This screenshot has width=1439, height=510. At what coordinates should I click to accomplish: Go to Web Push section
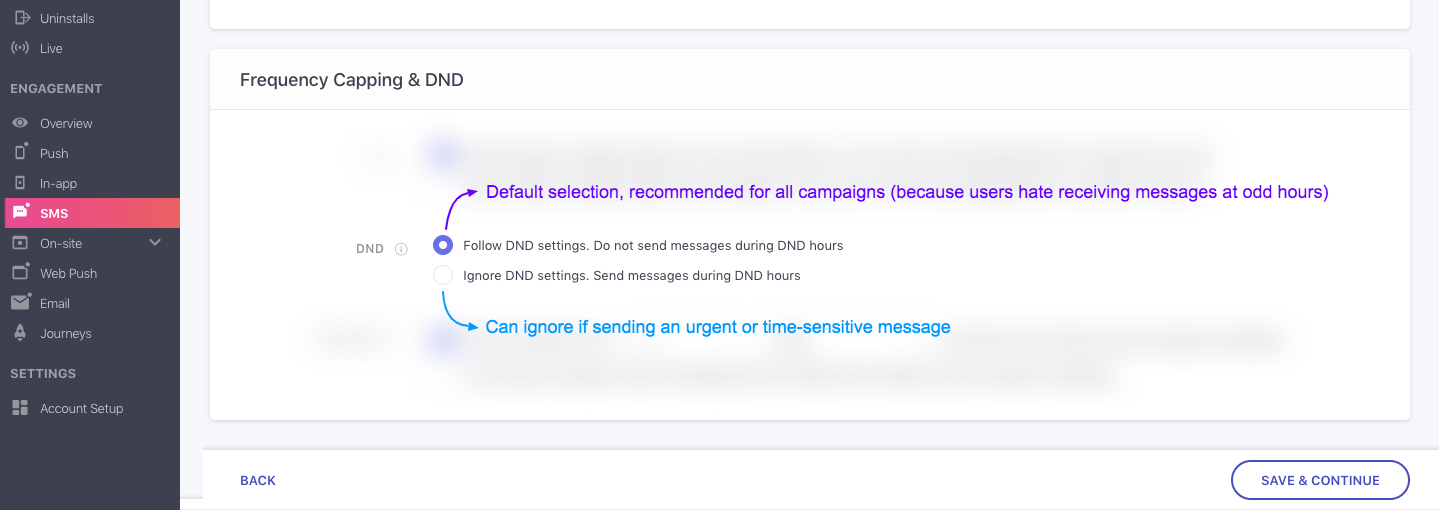point(69,273)
